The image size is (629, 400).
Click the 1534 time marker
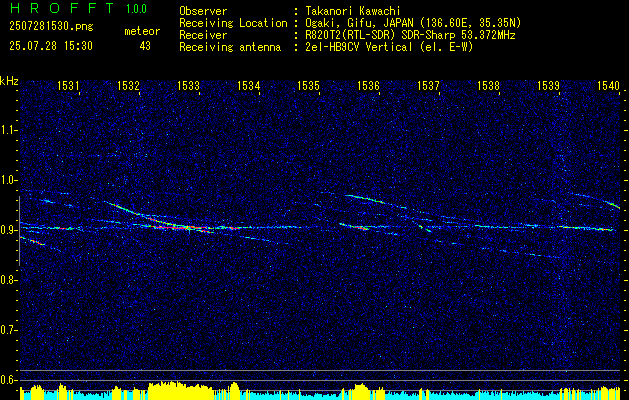point(248,85)
